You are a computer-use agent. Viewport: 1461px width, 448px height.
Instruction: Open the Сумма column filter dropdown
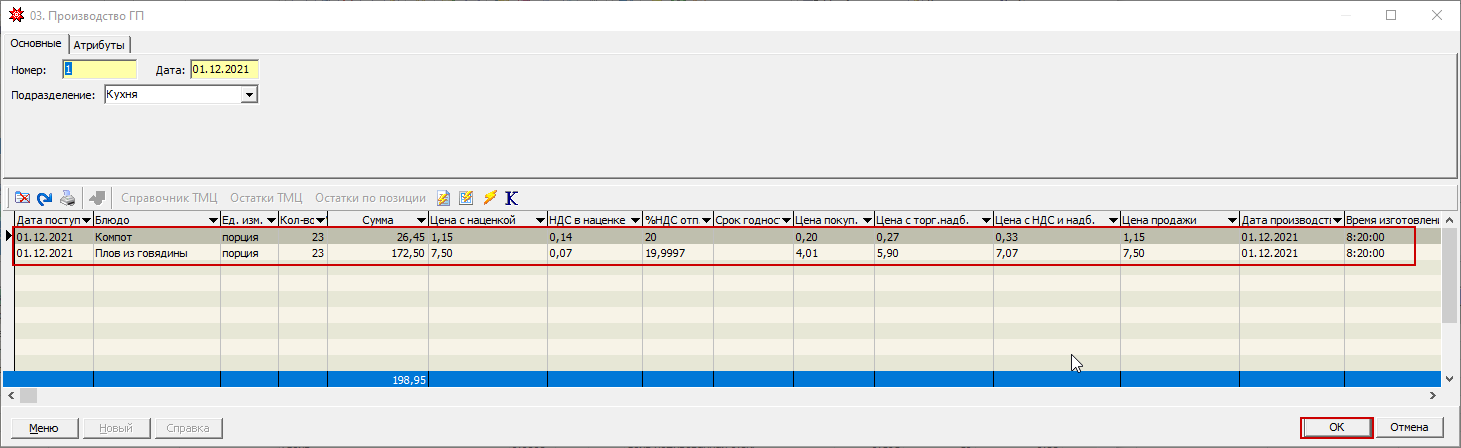pyautogui.click(x=420, y=220)
